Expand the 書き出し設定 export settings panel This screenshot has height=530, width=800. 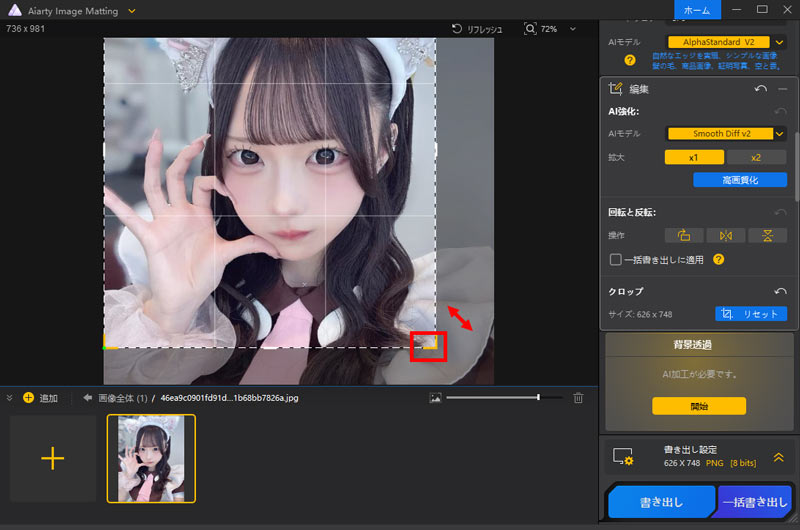click(778, 456)
